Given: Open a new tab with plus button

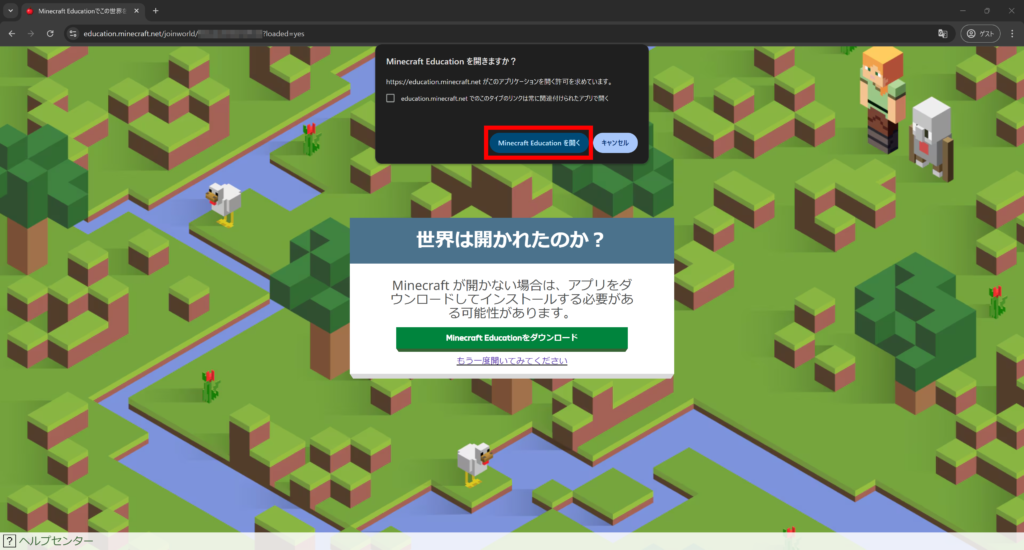Looking at the screenshot, I should pyautogui.click(x=155, y=10).
